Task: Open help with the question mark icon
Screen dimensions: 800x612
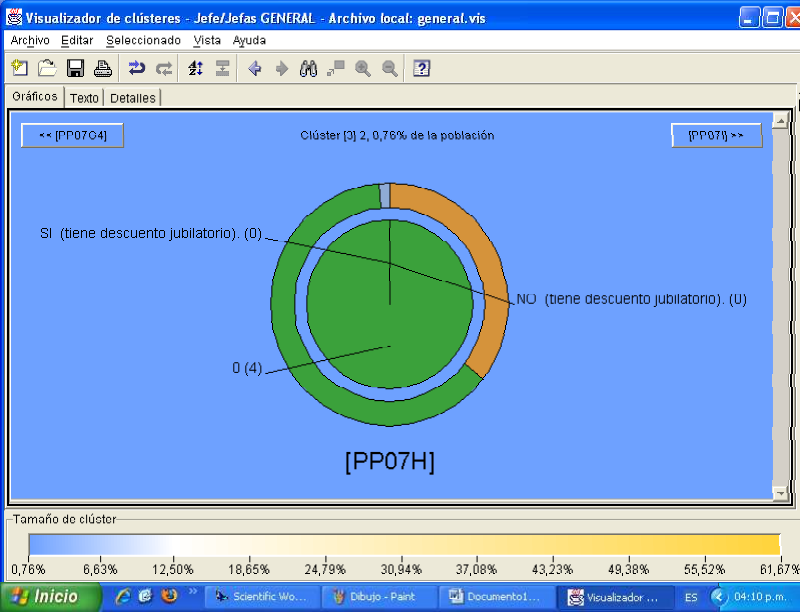Action: [422, 68]
